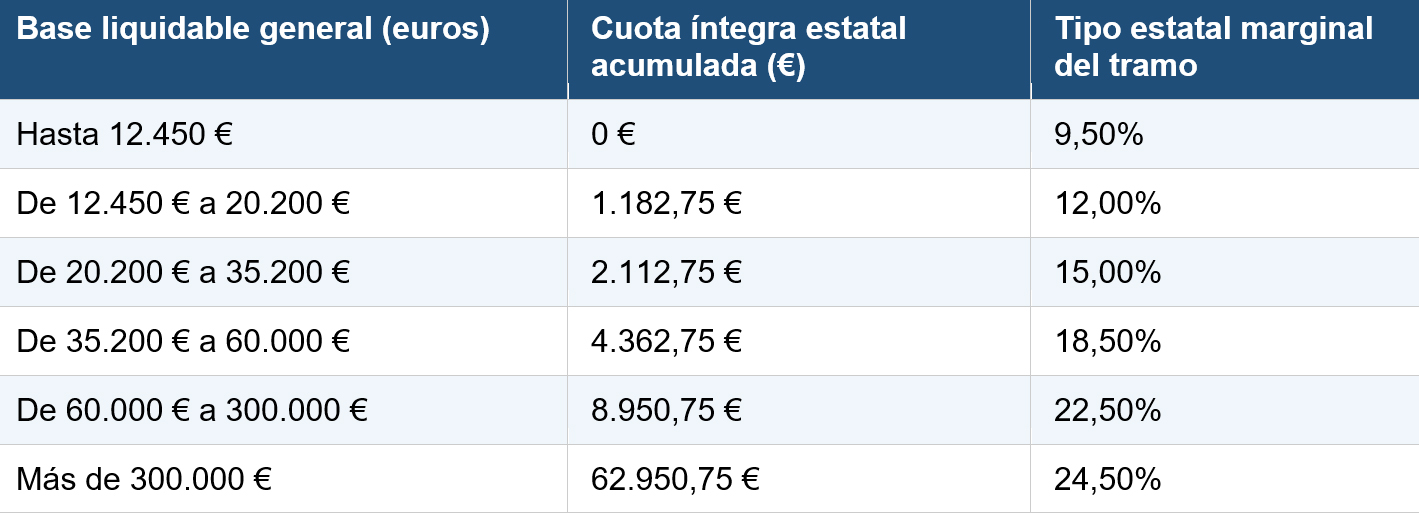This screenshot has height=514, width=1419.
Task: Click 'De 60.000 € a 300.000 €' cell
Action: (x=192, y=410)
